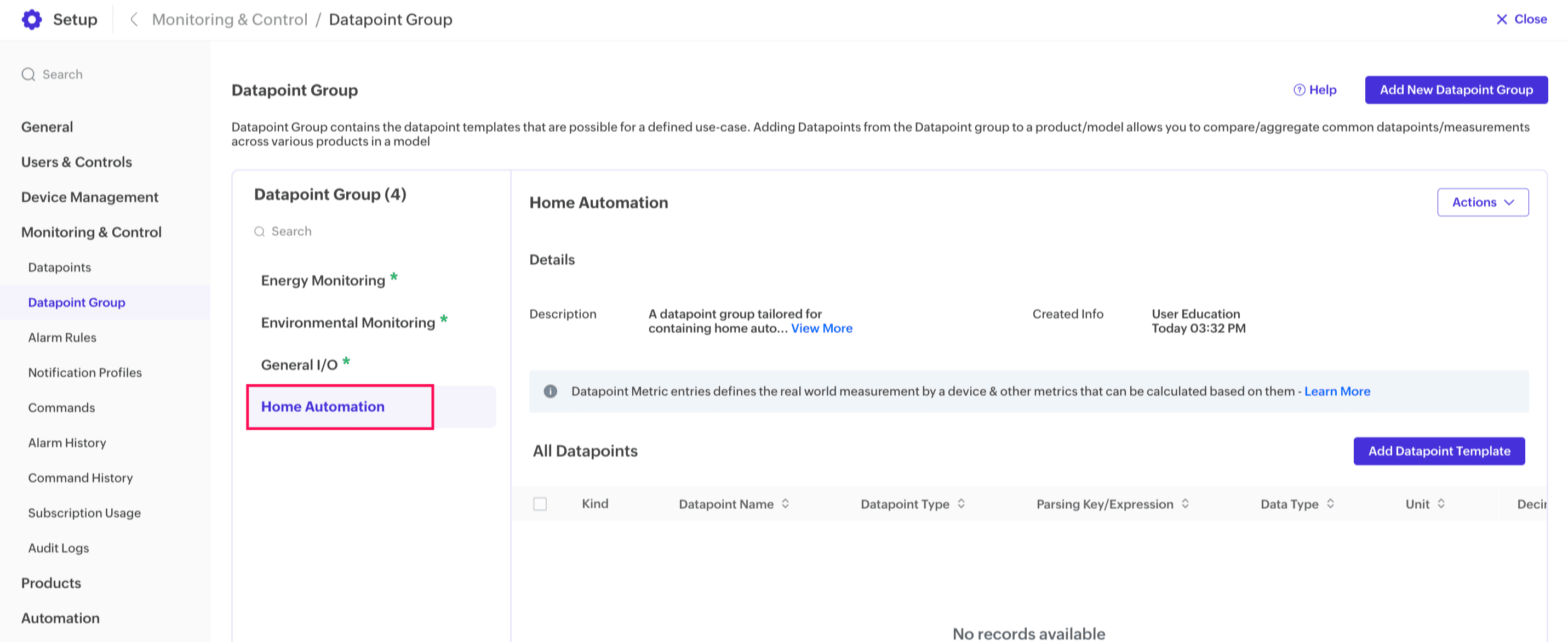Sort by the Parsing Key/Expression column arrows
Viewport: 1568px width, 642px height.
point(1185,504)
